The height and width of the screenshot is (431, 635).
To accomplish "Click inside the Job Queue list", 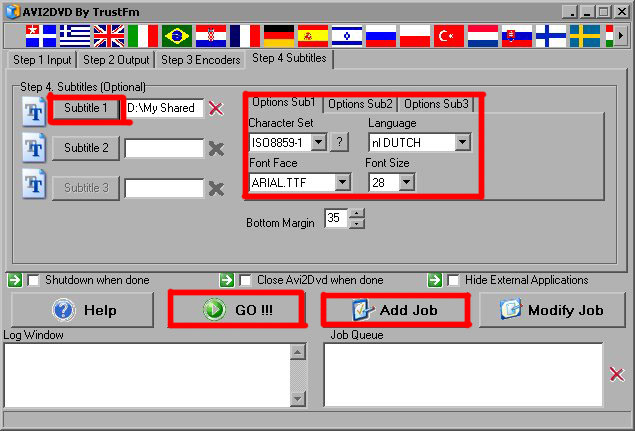I will [x=463, y=375].
